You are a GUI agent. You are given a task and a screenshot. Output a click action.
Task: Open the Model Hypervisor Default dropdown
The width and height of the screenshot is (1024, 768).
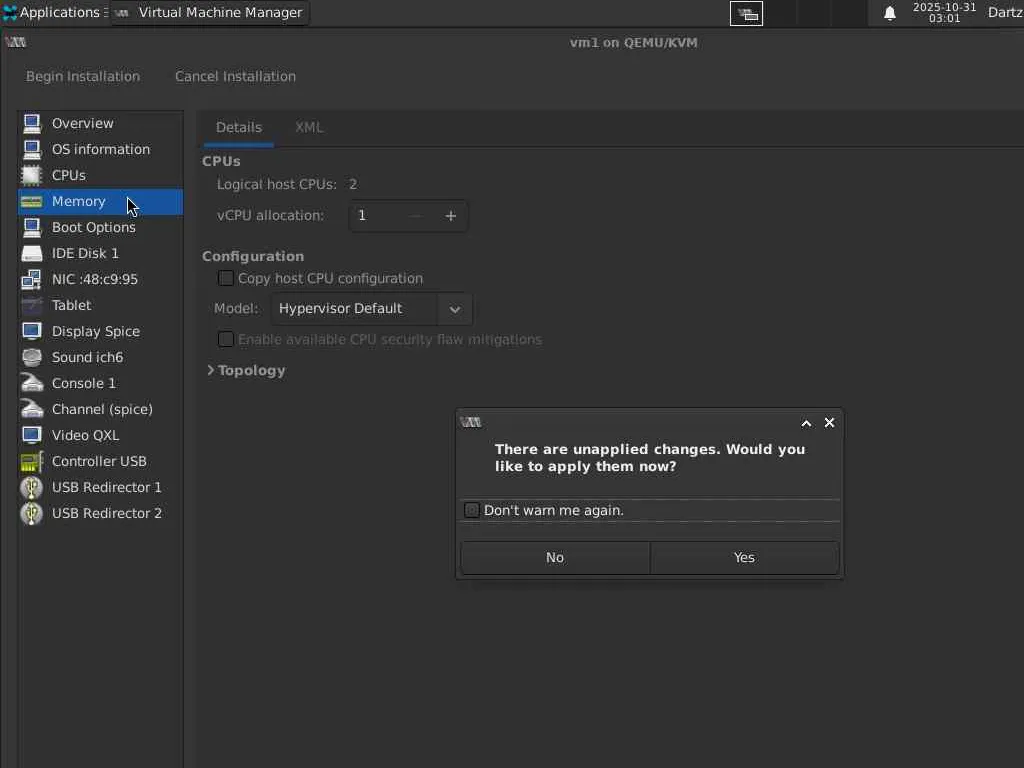(371, 308)
